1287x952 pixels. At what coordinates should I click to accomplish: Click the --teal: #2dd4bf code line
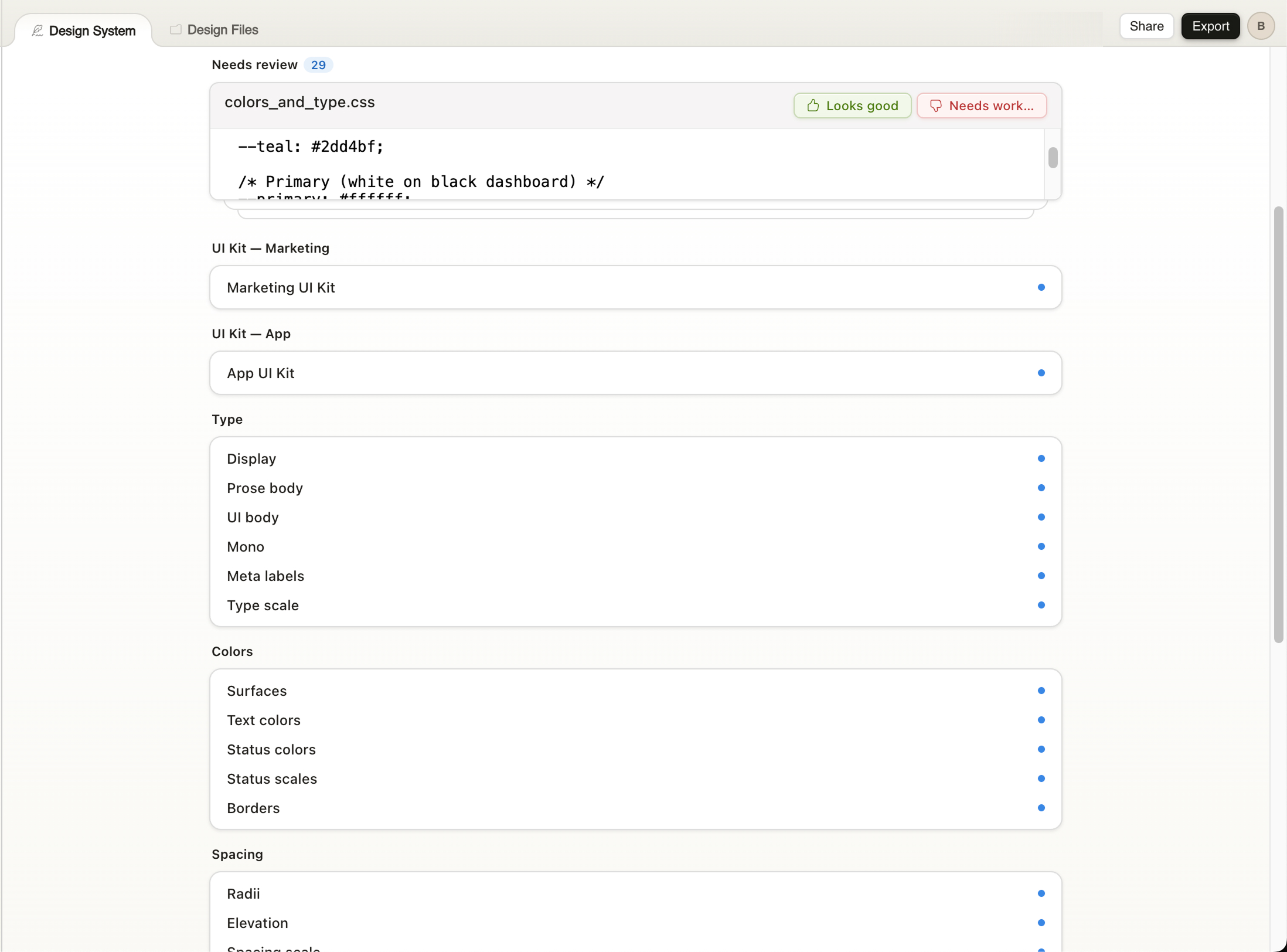point(311,147)
